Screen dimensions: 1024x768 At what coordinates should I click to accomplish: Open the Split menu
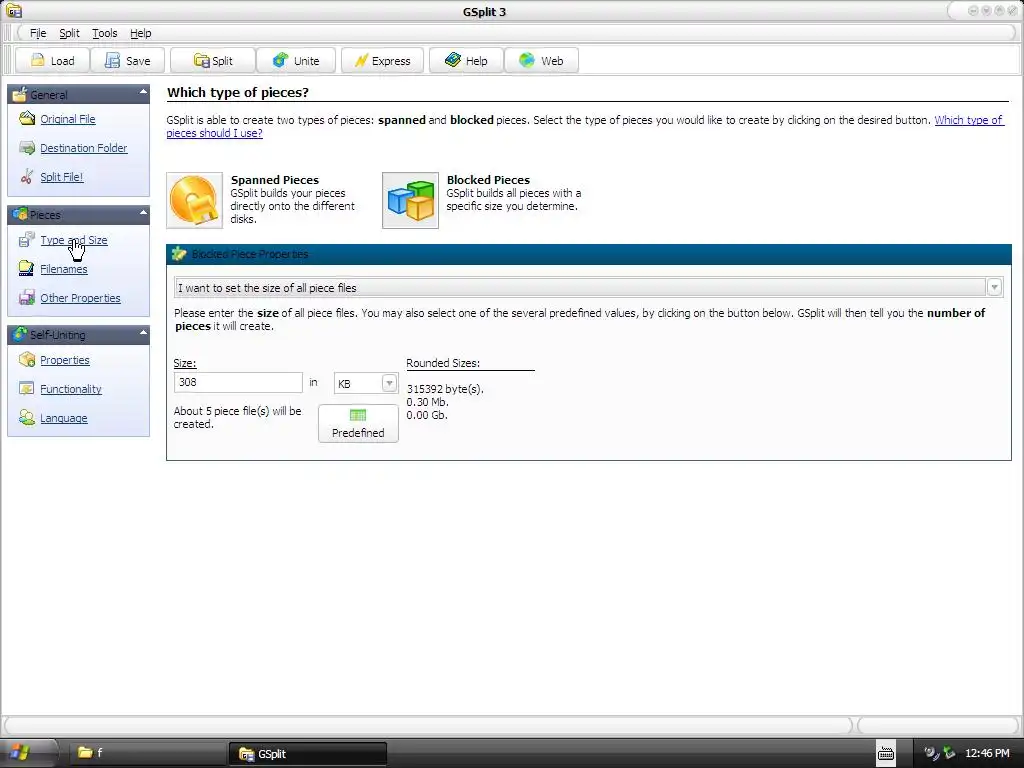coord(69,33)
